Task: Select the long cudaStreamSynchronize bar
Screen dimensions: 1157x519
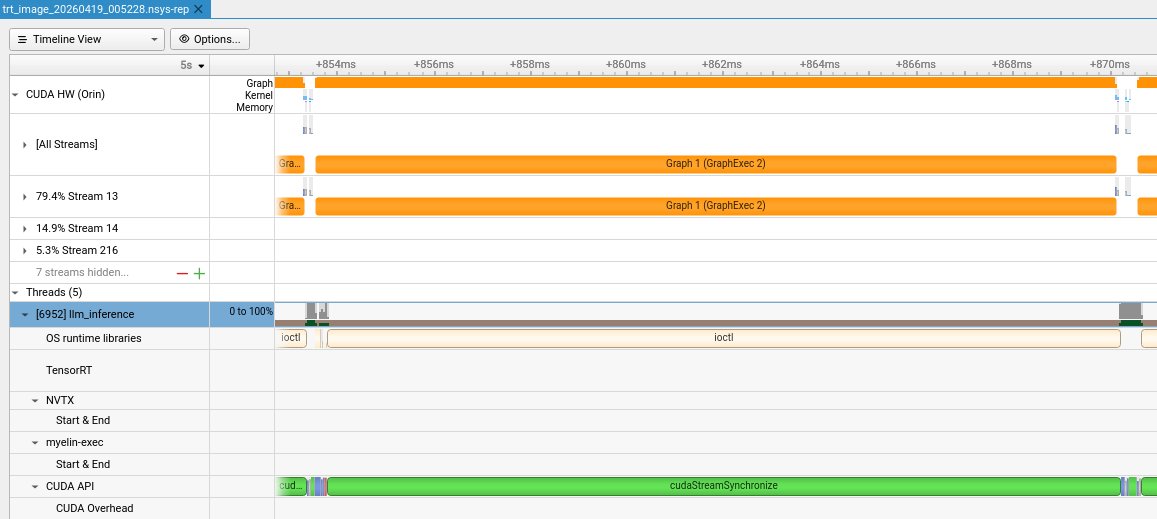Action: click(x=723, y=486)
